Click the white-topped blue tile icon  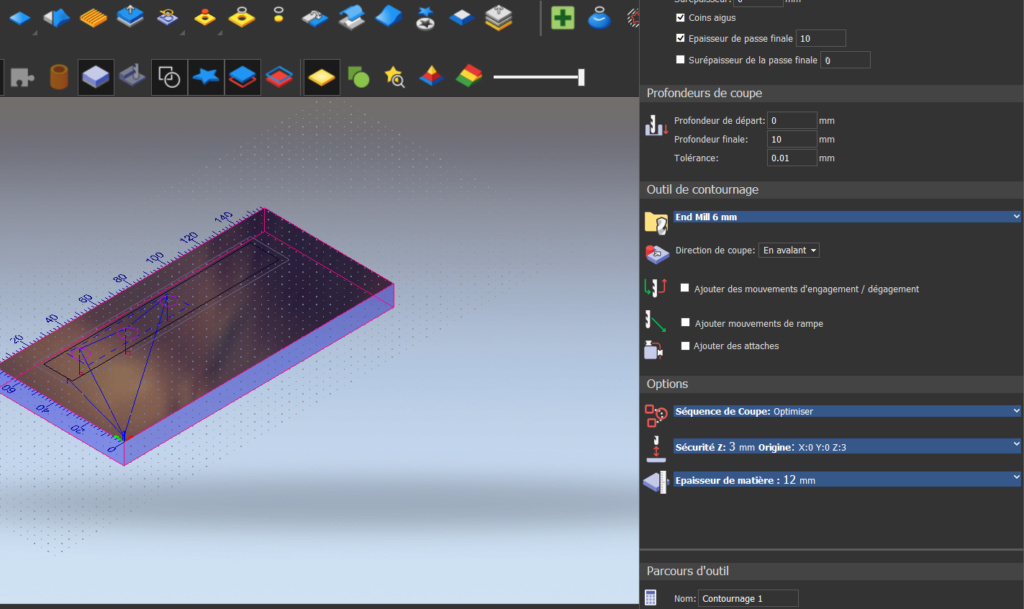[x=462, y=18]
